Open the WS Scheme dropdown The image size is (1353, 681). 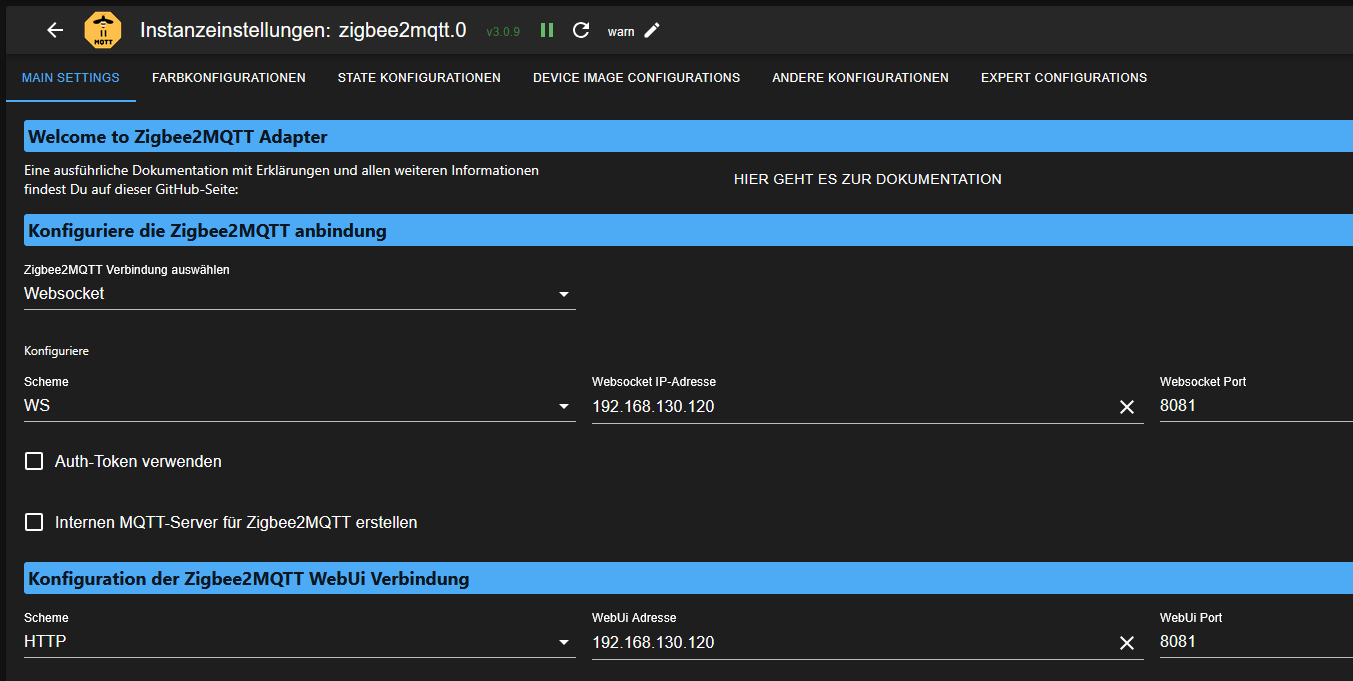[x=299, y=406]
